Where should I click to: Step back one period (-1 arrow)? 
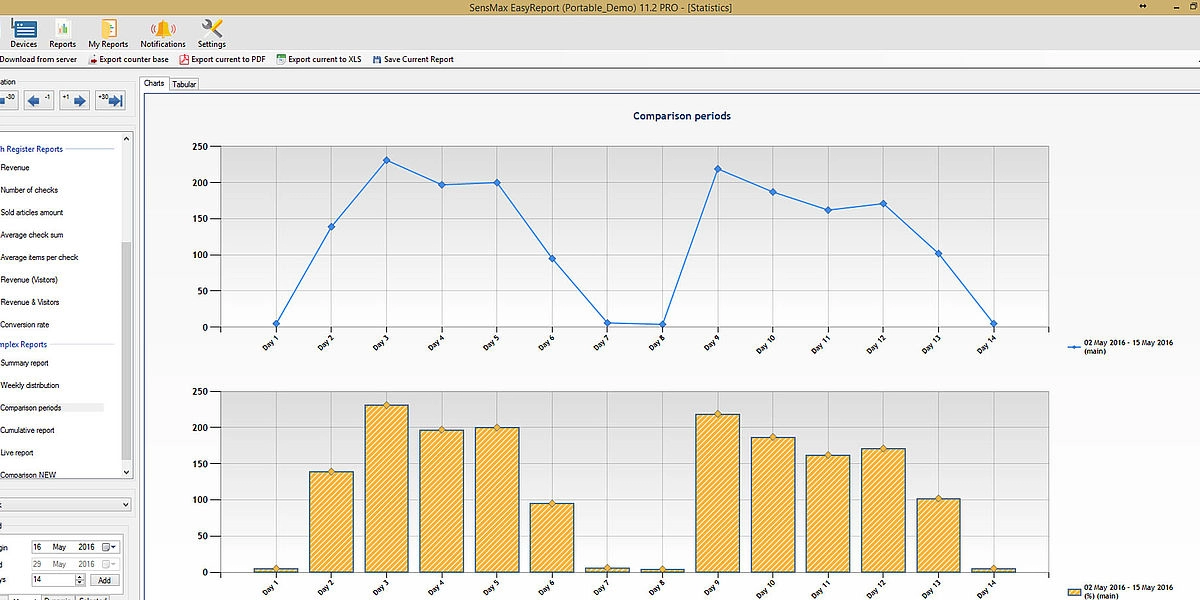40,100
